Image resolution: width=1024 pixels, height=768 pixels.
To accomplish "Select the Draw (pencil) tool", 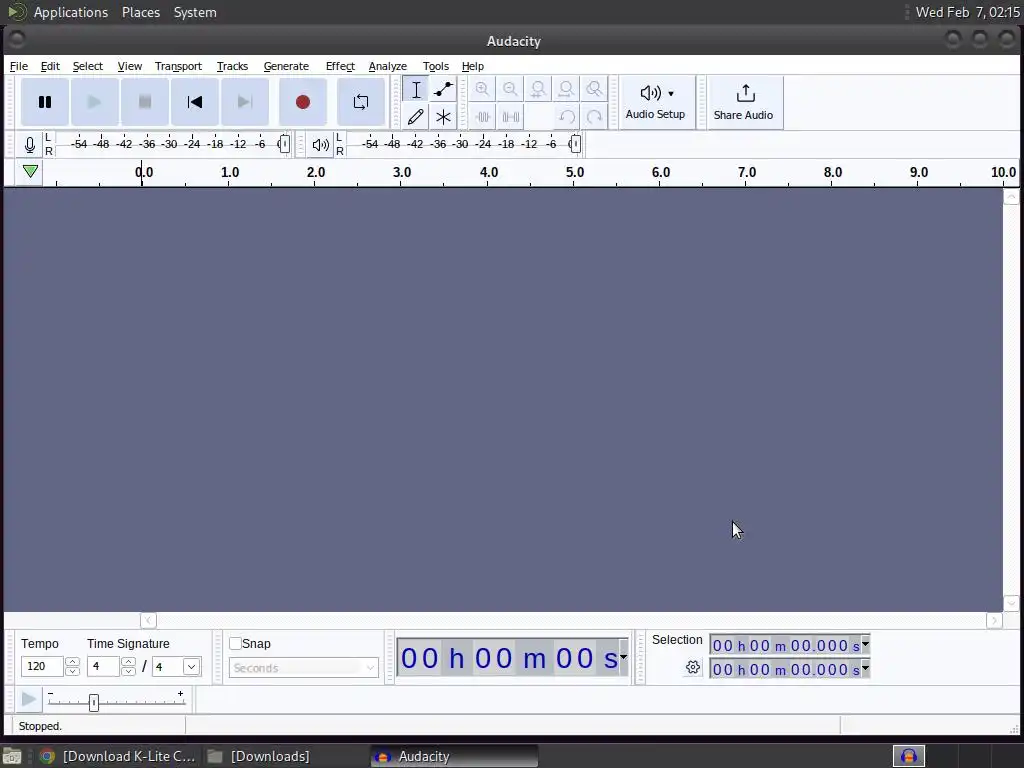I will pos(415,117).
